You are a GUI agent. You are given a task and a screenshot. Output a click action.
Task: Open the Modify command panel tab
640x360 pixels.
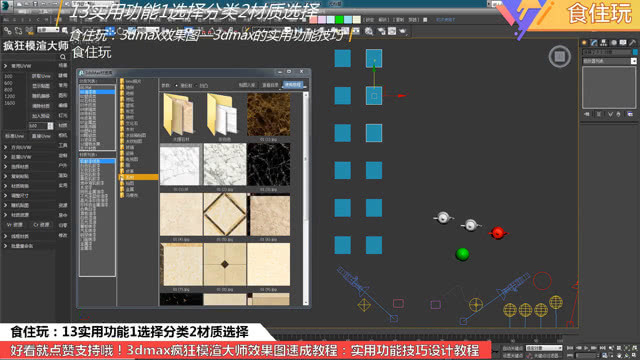[594, 42]
